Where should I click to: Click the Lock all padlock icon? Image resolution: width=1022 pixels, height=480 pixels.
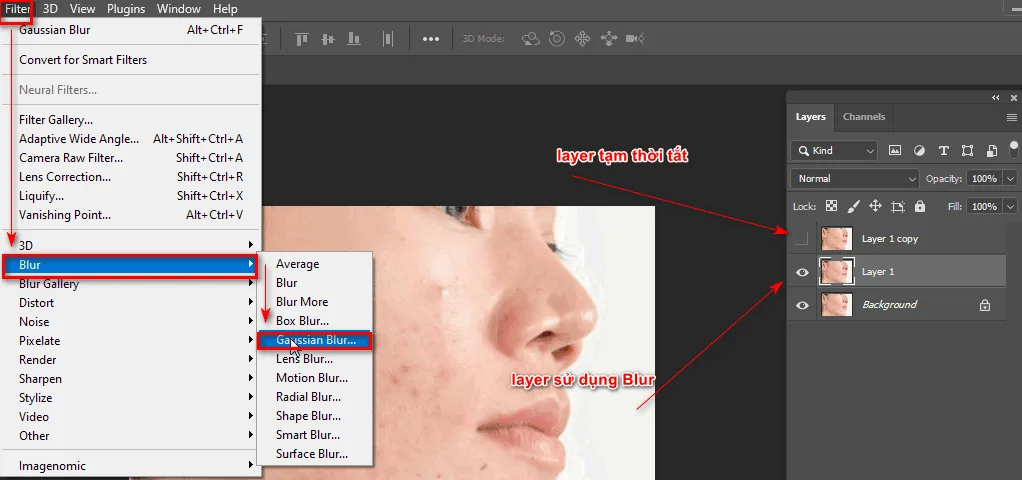(920, 206)
